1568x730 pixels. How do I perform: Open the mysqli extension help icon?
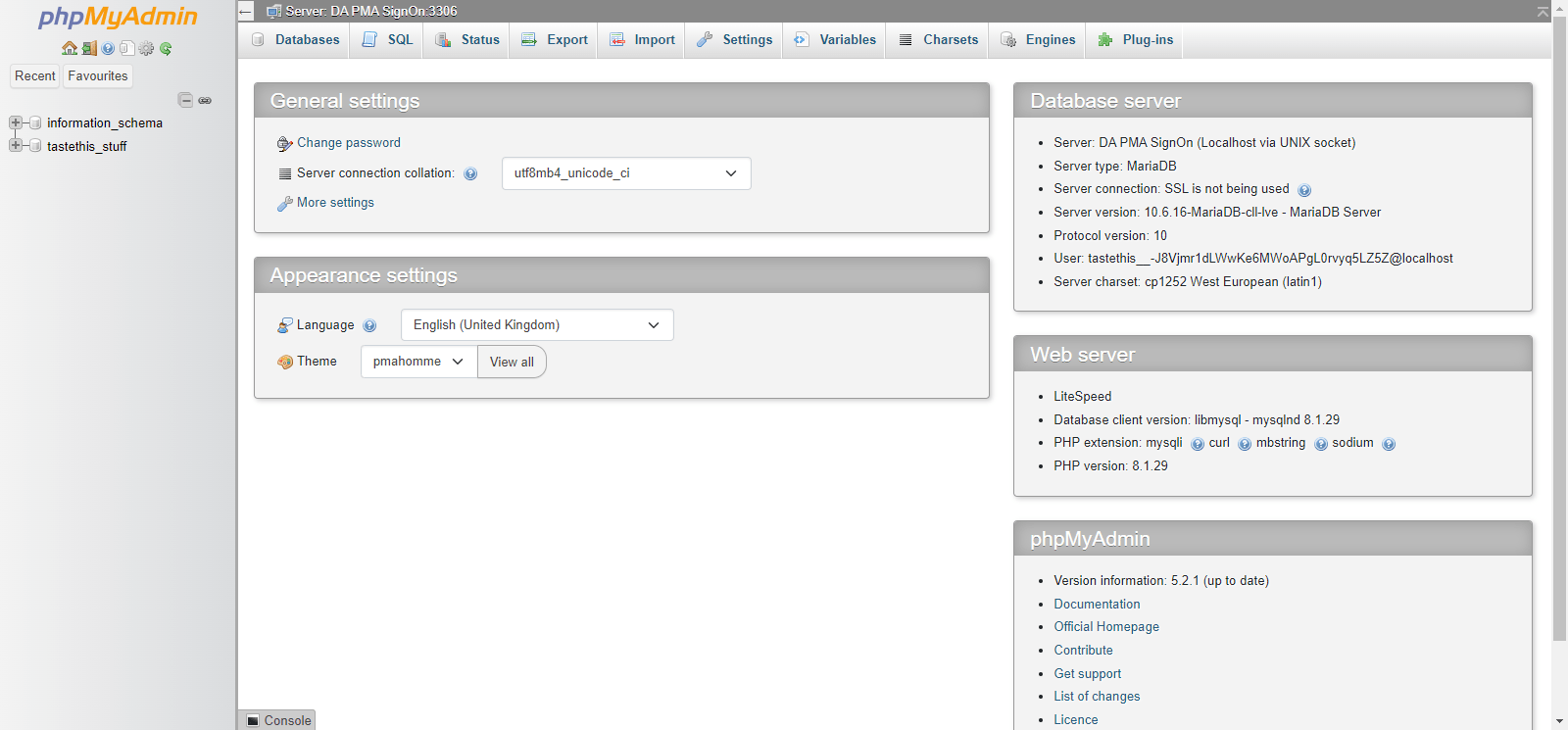coord(1198,444)
